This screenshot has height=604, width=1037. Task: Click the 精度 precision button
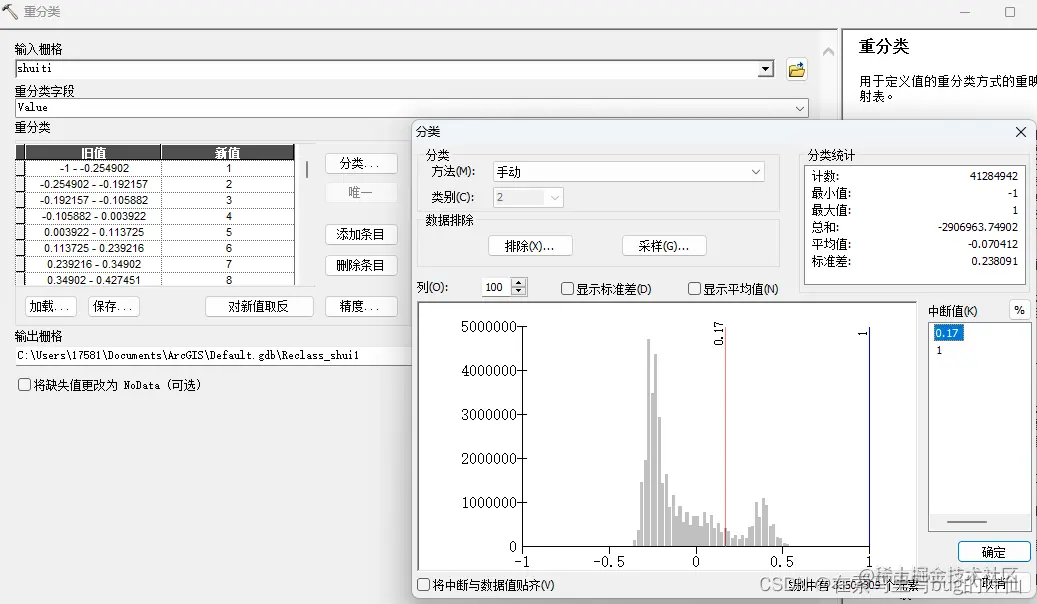pos(361,306)
